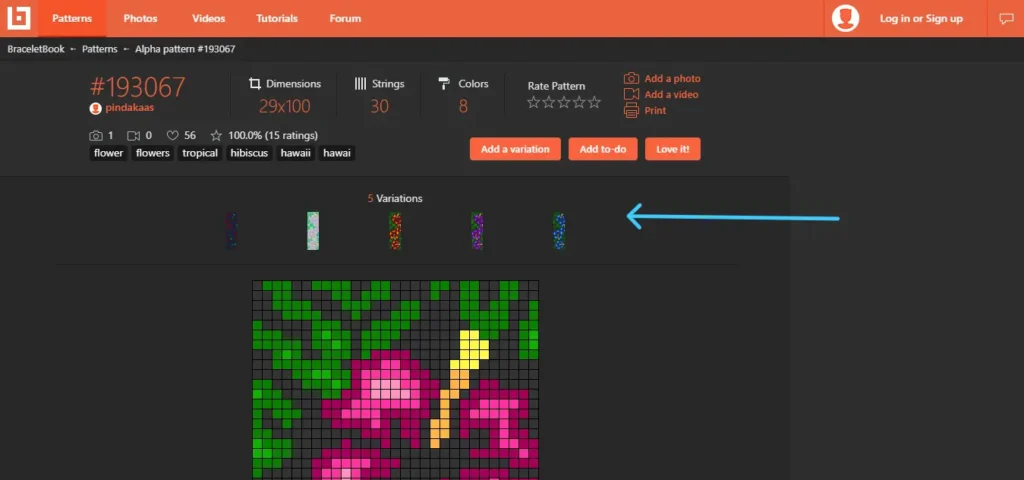Open the Tutorials tab
This screenshot has width=1024, height=480.
click(x=277, y=18)
